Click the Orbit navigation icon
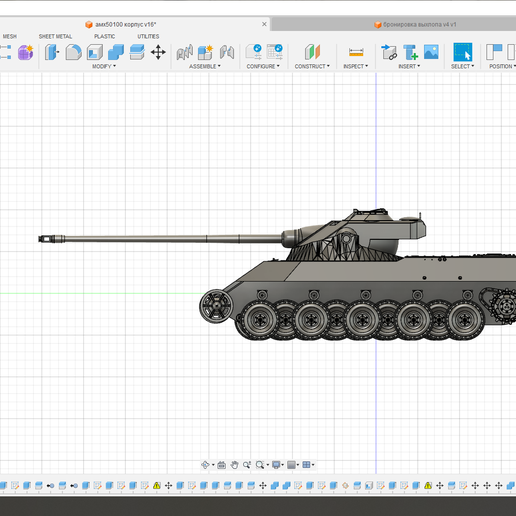Viewport: 516px width, 516px height. (205, 465)
